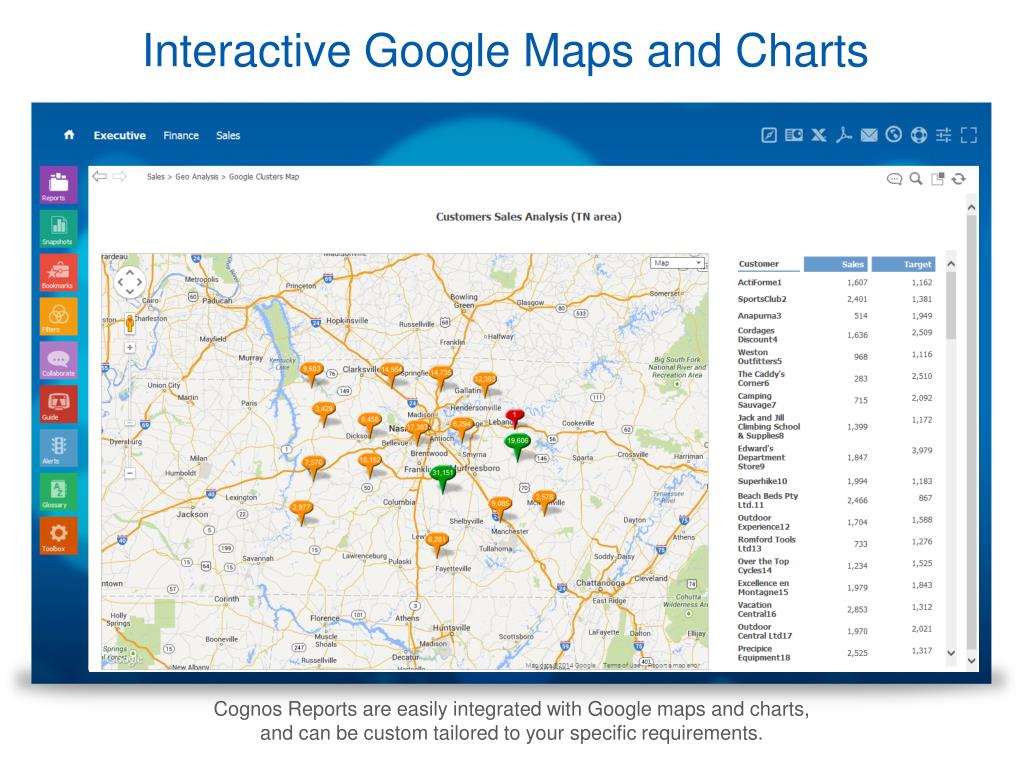Viewport: 1024px width, 768px height.
Task: Export report to PDF
Action: coord(844,135)
